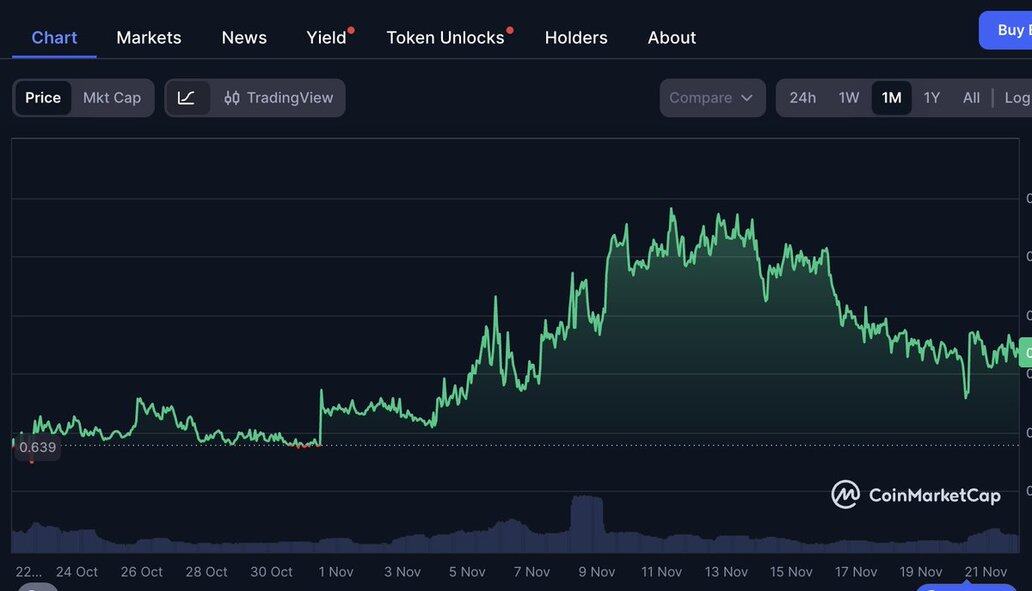Expand the Compare dropdown
1032x591 pixels.
pyautogui.click(x=712, y=98)
